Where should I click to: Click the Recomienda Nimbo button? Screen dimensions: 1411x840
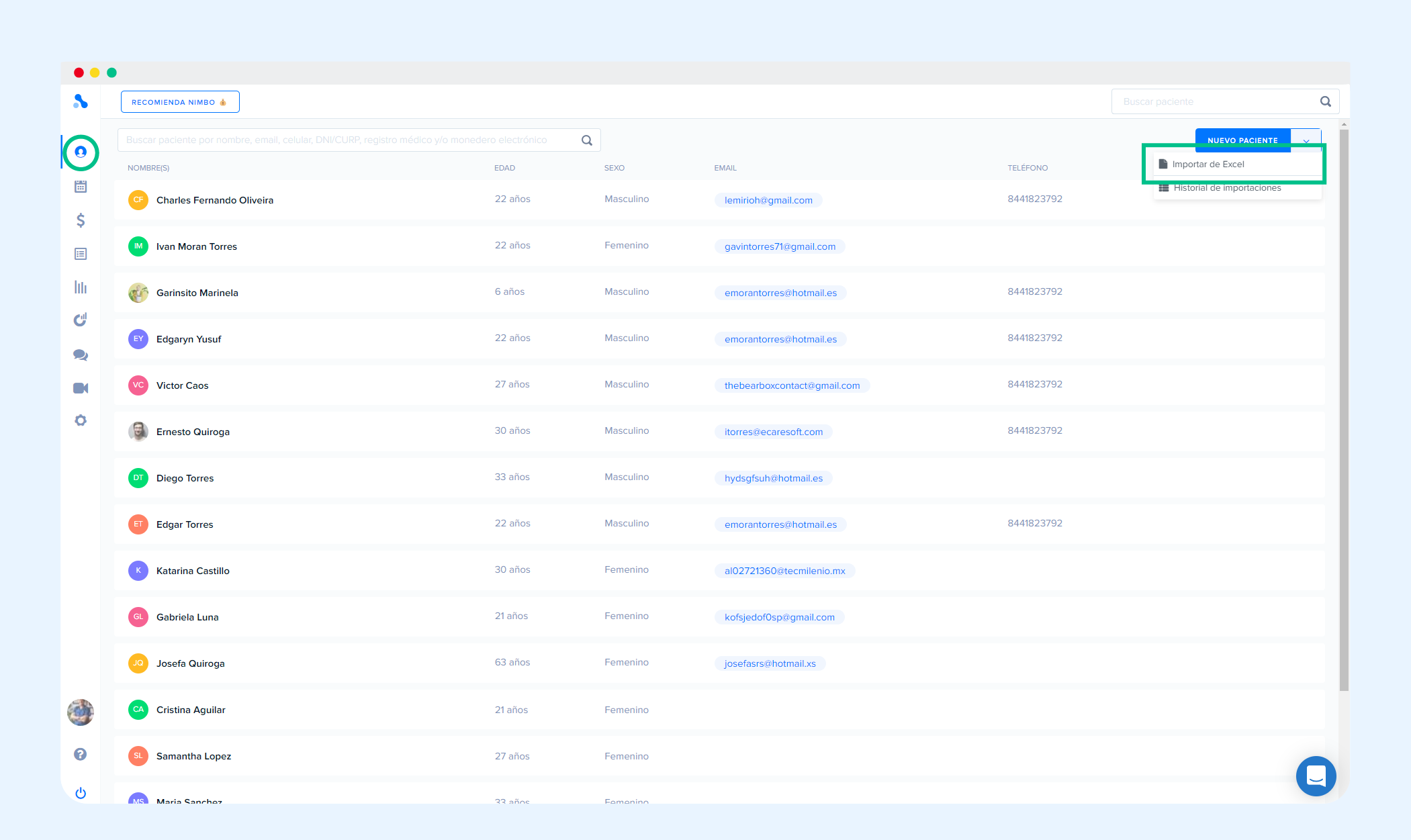179,102
